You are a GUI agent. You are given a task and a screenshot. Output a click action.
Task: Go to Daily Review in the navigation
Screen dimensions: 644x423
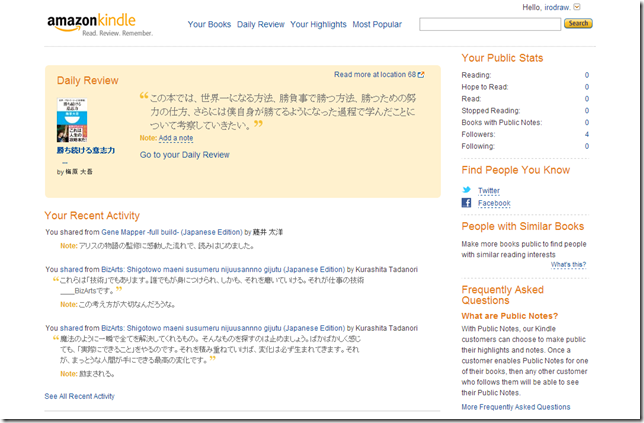pyautogui.click(x=260, y=25)
